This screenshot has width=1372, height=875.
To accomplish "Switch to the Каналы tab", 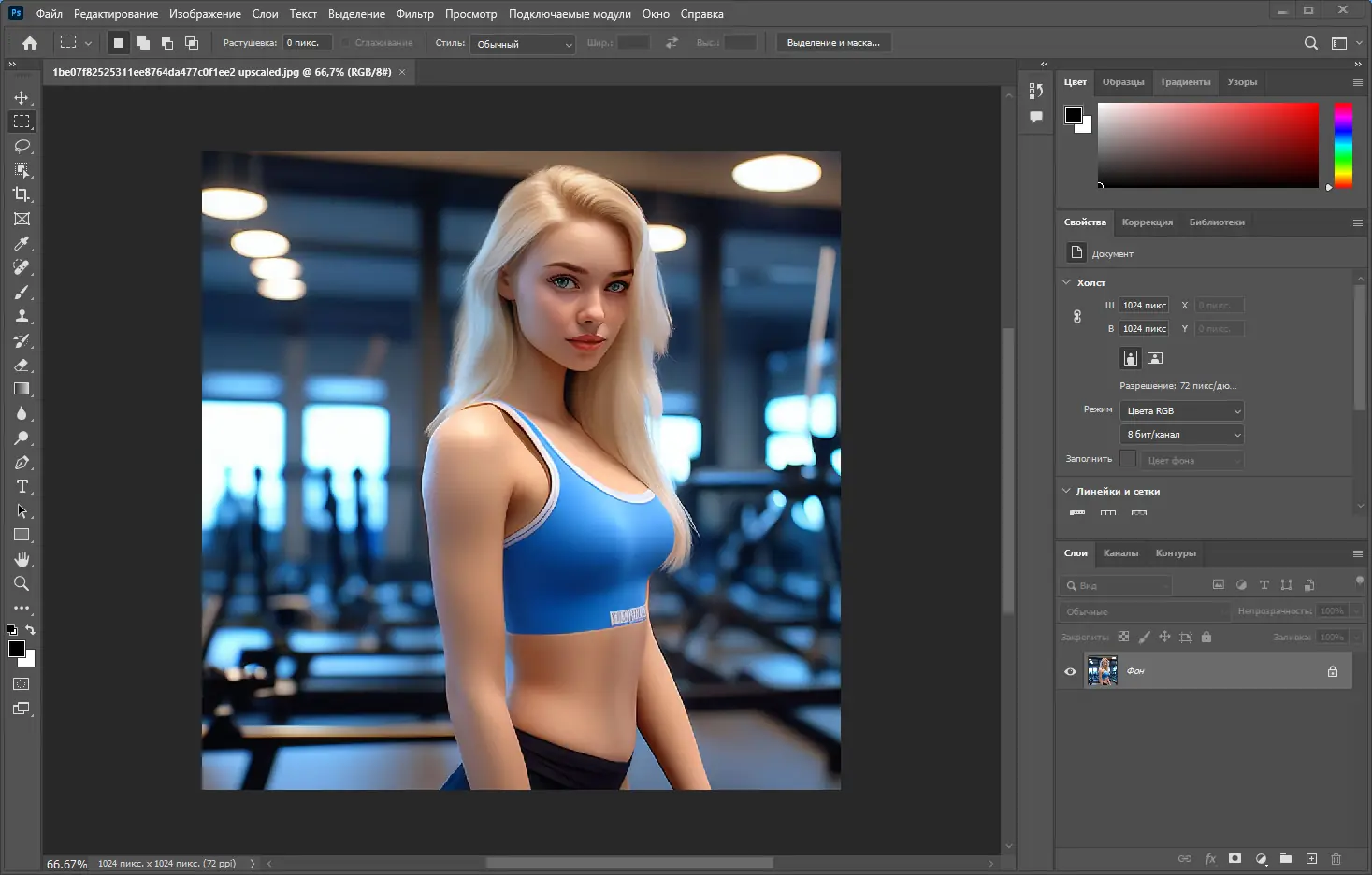I will point(1120,553).
